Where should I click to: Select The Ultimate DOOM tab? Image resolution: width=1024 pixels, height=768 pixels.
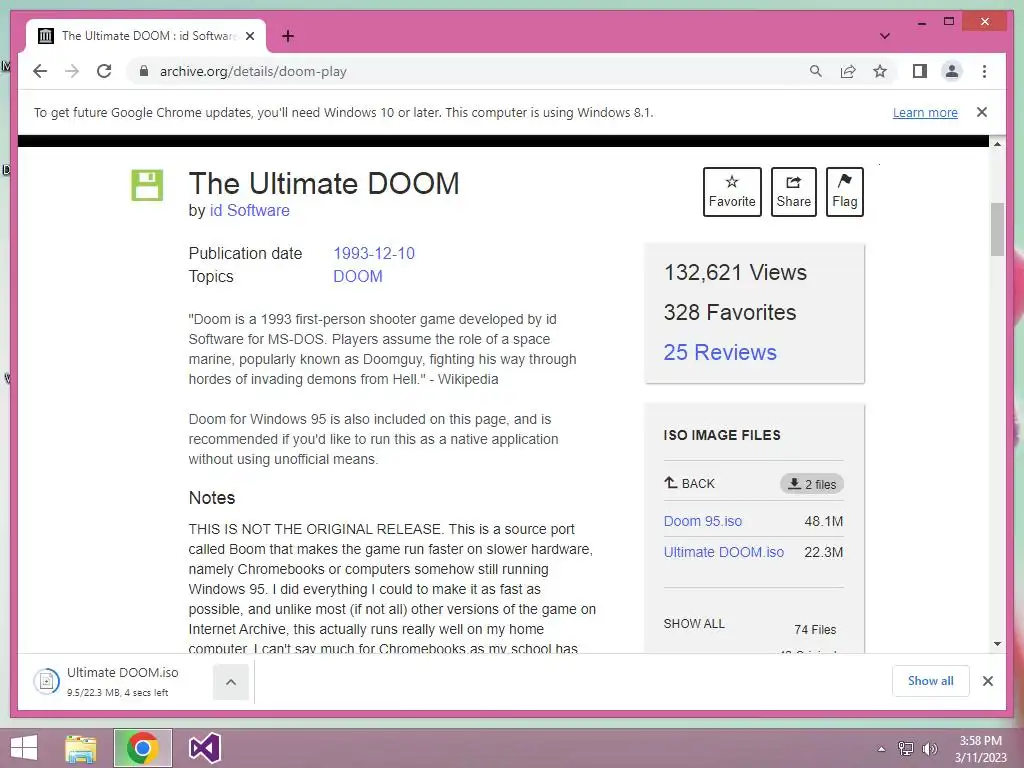point(146,36)
